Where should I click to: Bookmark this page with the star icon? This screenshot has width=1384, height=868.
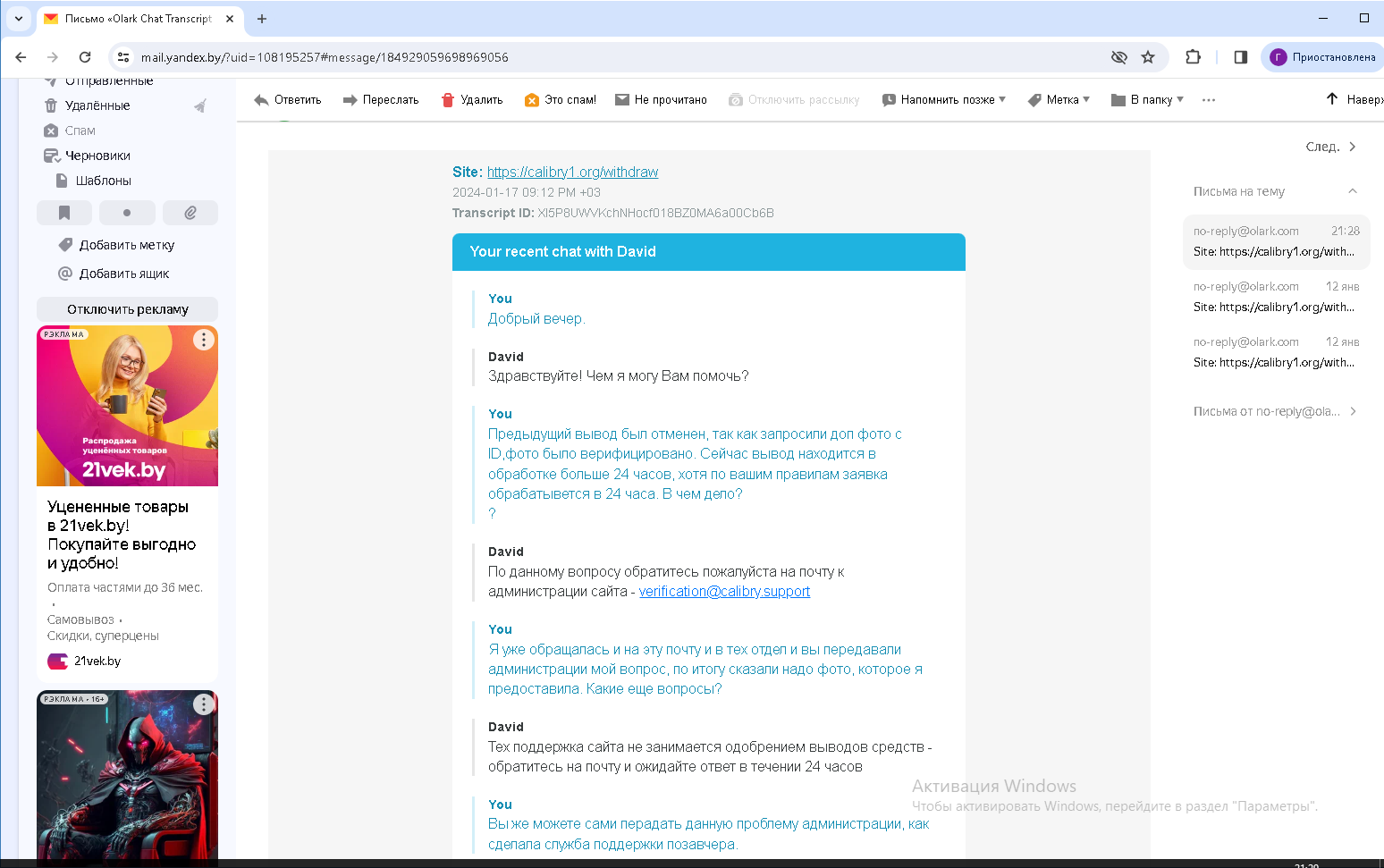pyautogui.click(x=1148, y=57)
